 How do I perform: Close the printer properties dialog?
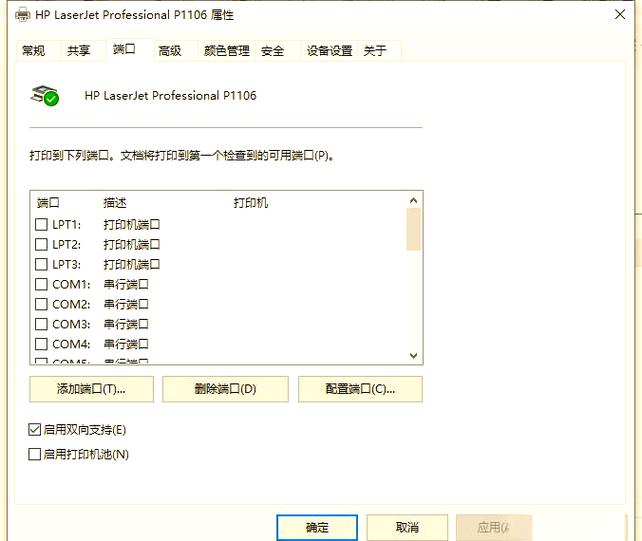pos(620,15)
